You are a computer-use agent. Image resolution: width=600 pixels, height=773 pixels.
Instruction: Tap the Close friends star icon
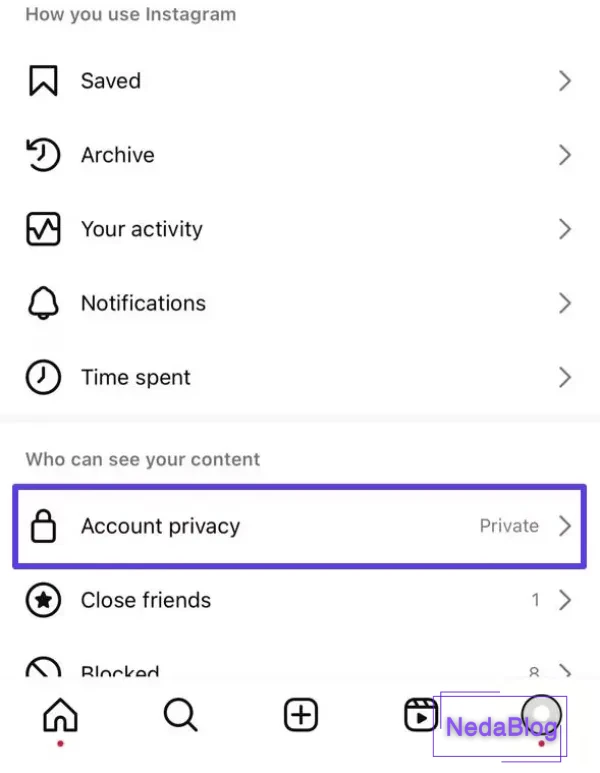[43, 601]
